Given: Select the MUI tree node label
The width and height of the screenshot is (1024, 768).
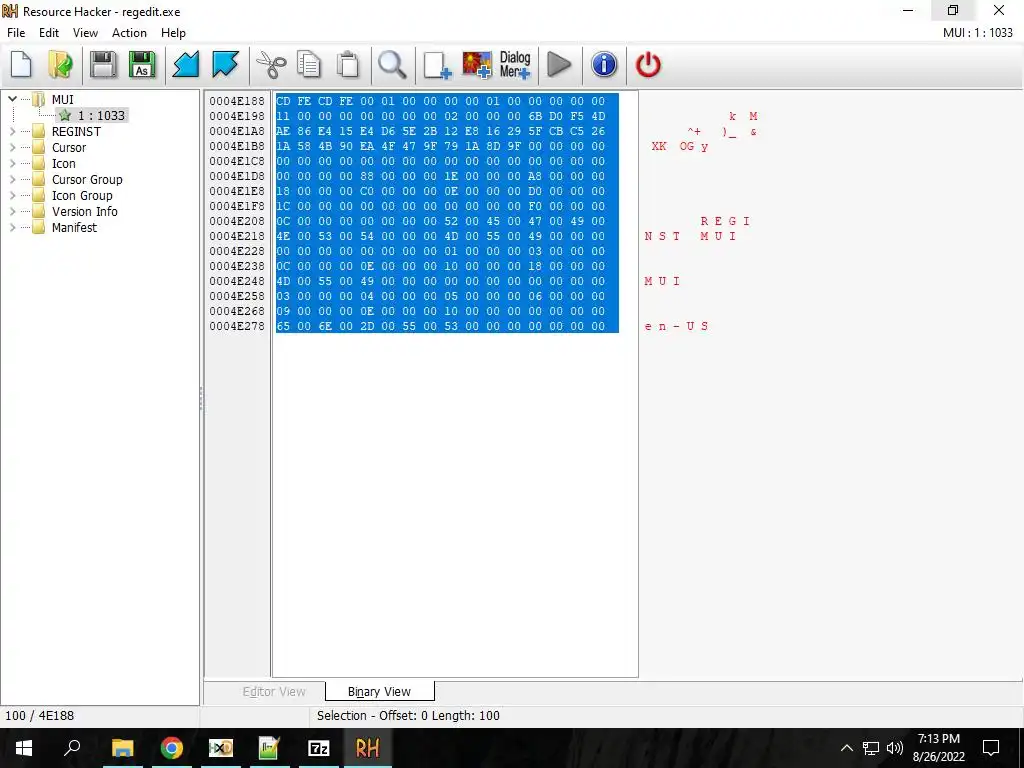Looking at the screenshot, I should pos(63,99).
